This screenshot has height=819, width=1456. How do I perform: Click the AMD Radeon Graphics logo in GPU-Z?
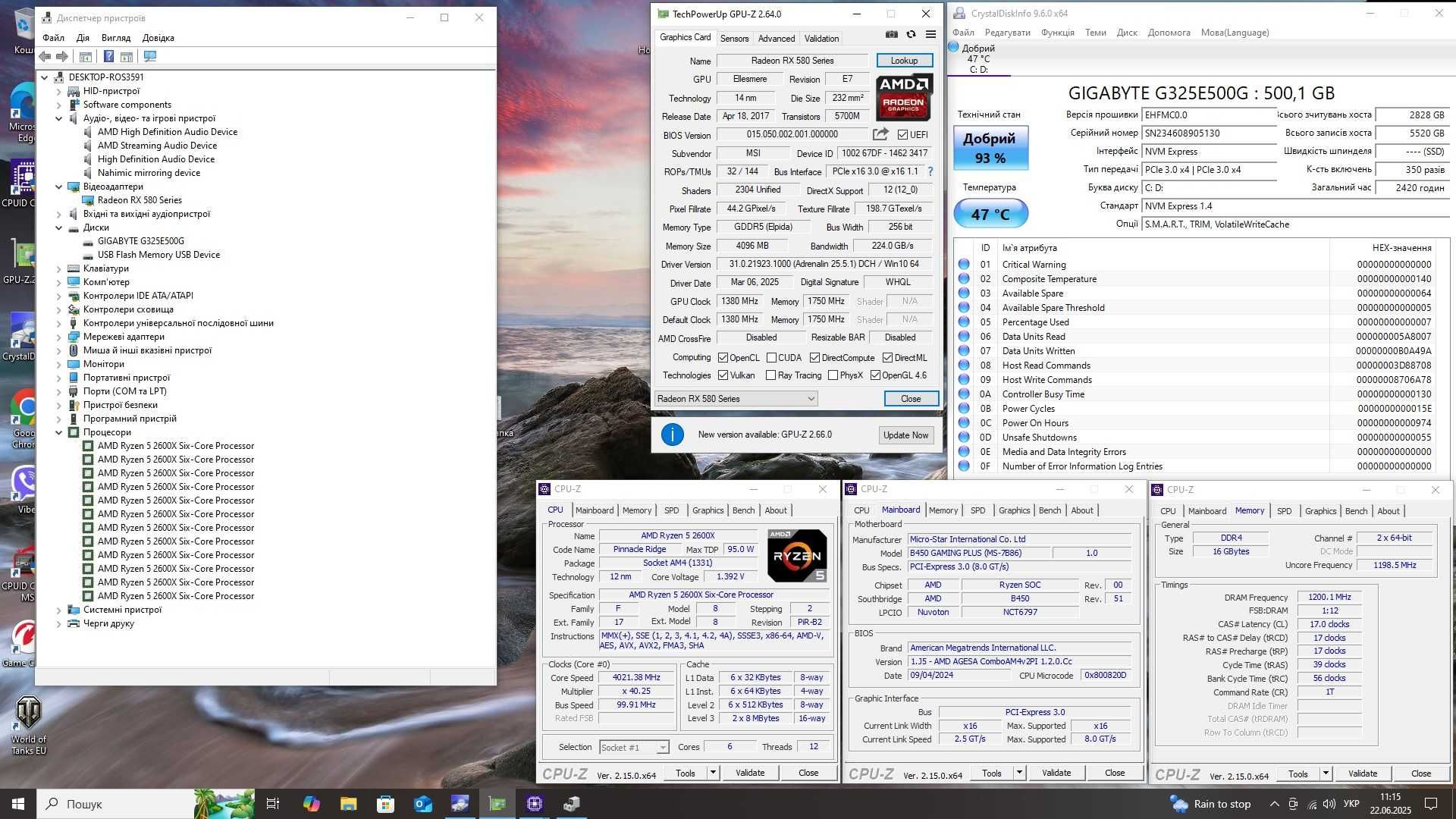tap(904, 97)
